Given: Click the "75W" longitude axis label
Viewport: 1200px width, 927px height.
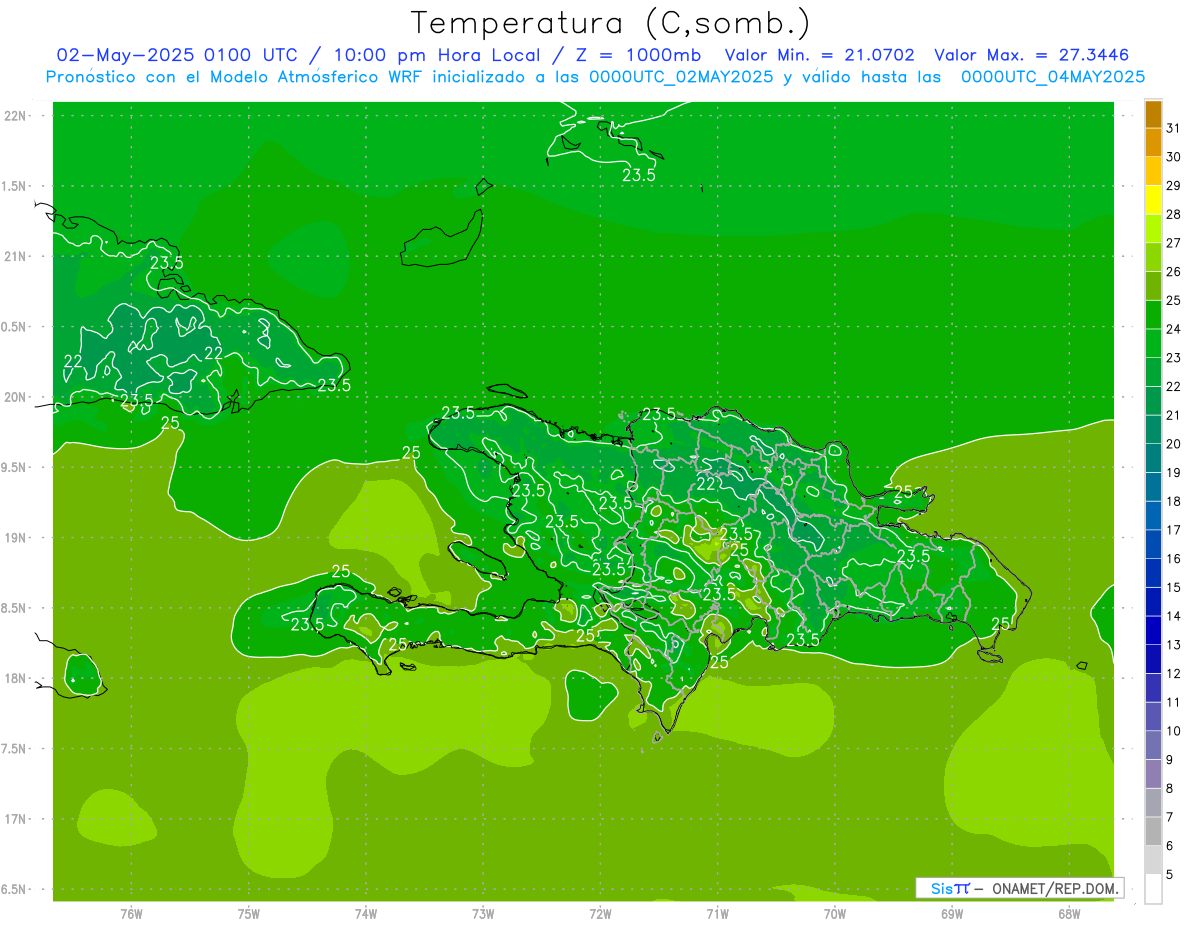Looking at the screenshot, I should coord(248,914).
